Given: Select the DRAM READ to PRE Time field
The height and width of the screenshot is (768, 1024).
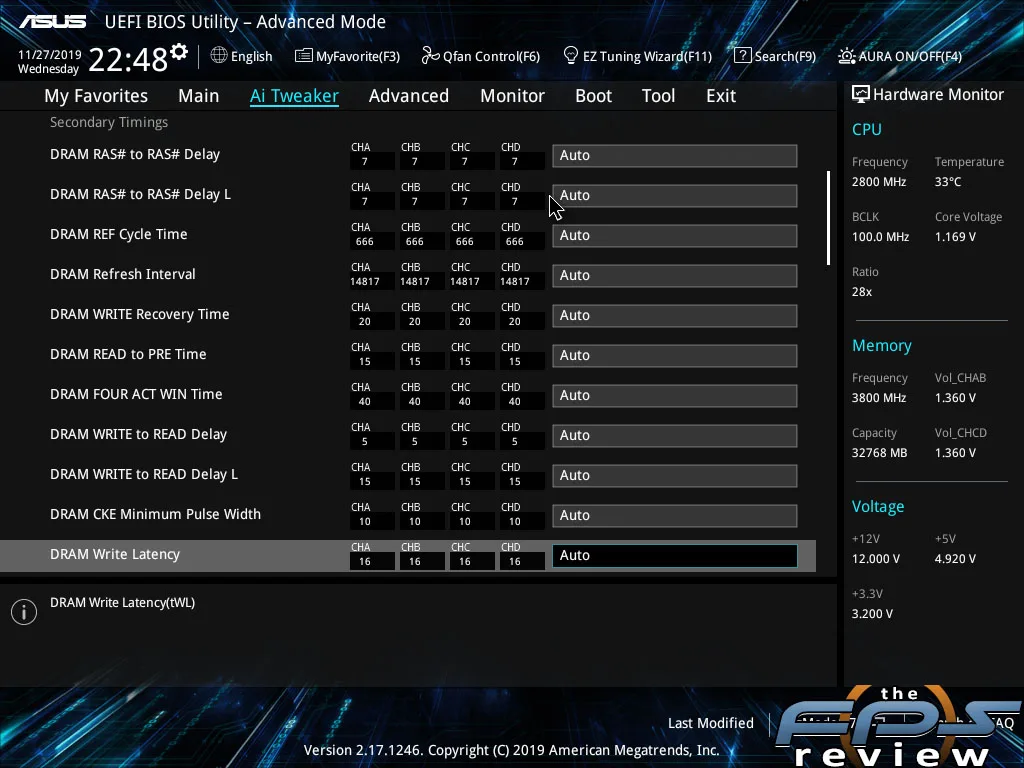Looking at the screenshot, I should click(675, 355).
